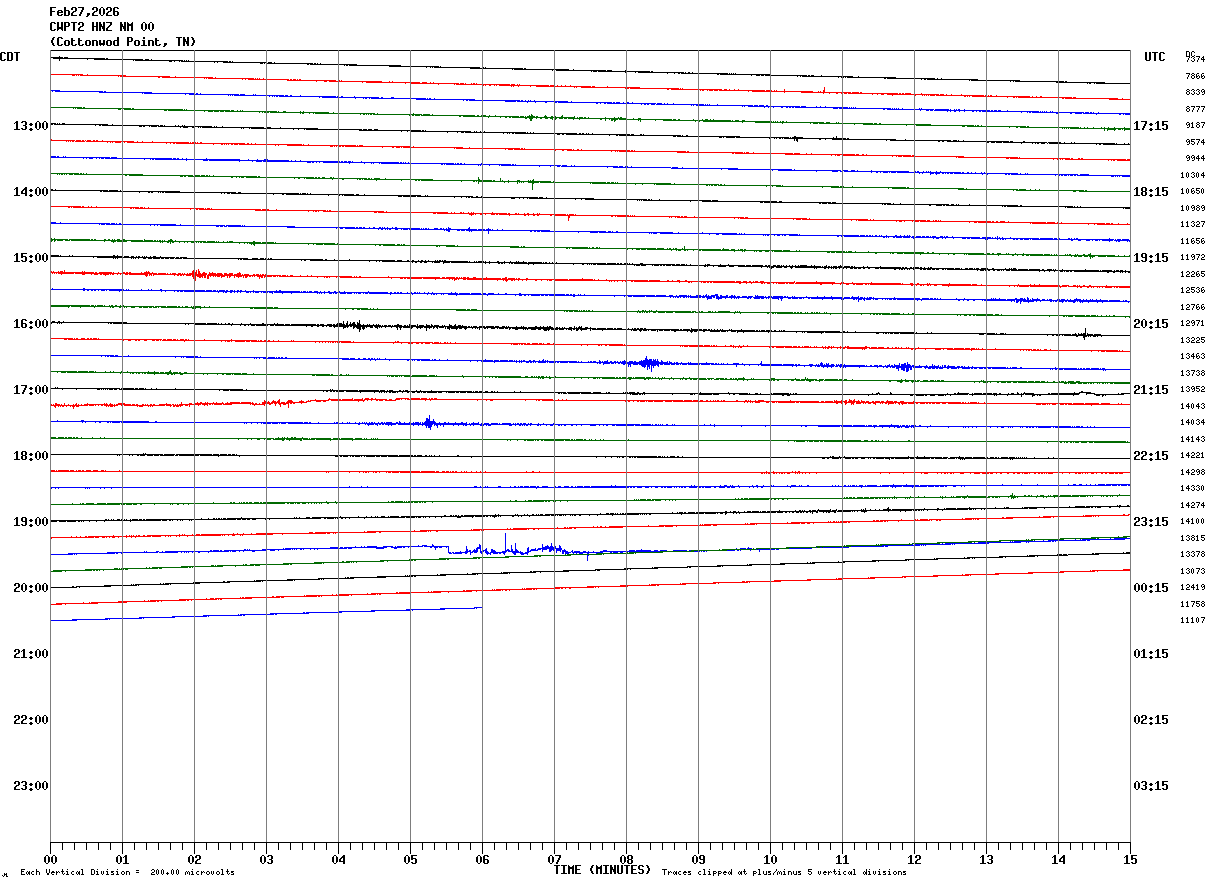Click the "19:15" UTC time label
Image resolution: width=1210 pixels, height=886 pixels.
1151,257
